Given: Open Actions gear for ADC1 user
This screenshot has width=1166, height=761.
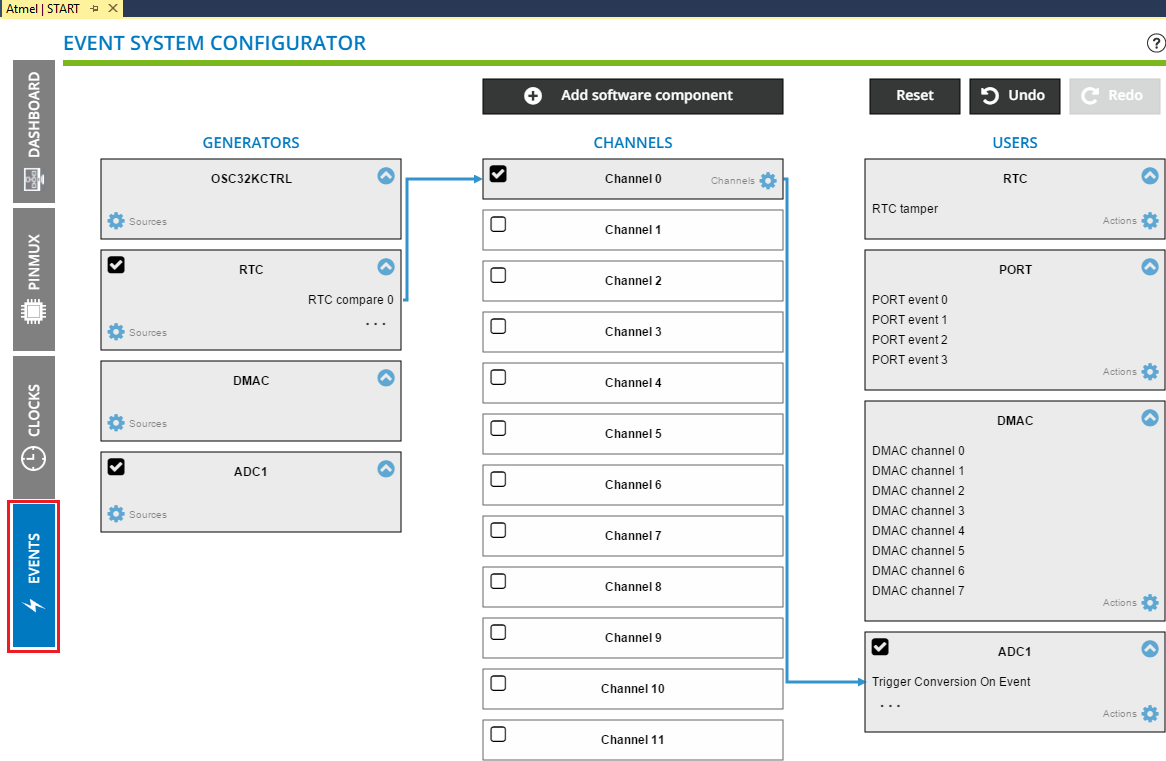Looking at the screenshot, I should [x=1149, y=714].
